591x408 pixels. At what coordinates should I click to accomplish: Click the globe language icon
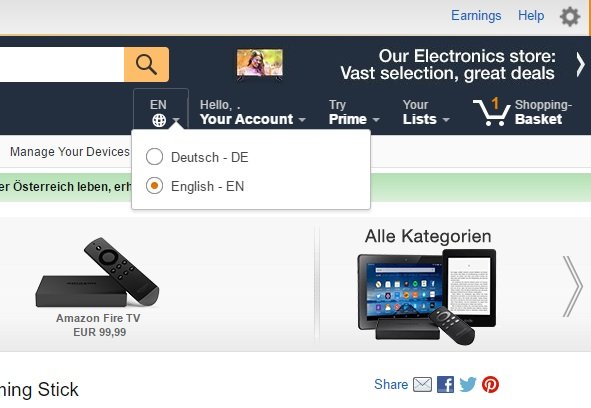159,121
